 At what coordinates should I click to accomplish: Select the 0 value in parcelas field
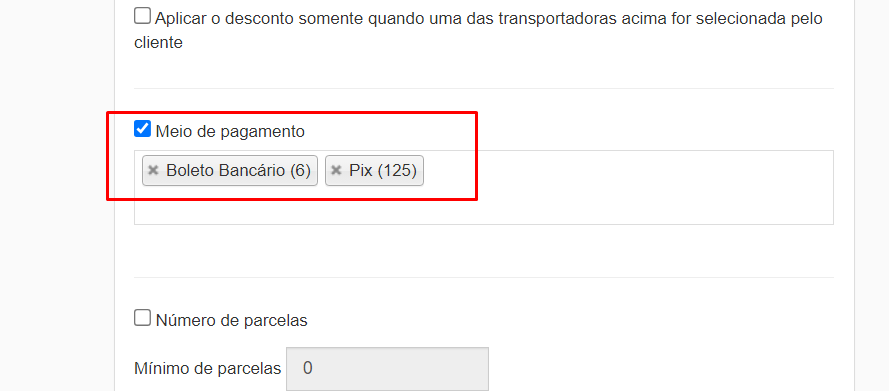click(307, 369)
